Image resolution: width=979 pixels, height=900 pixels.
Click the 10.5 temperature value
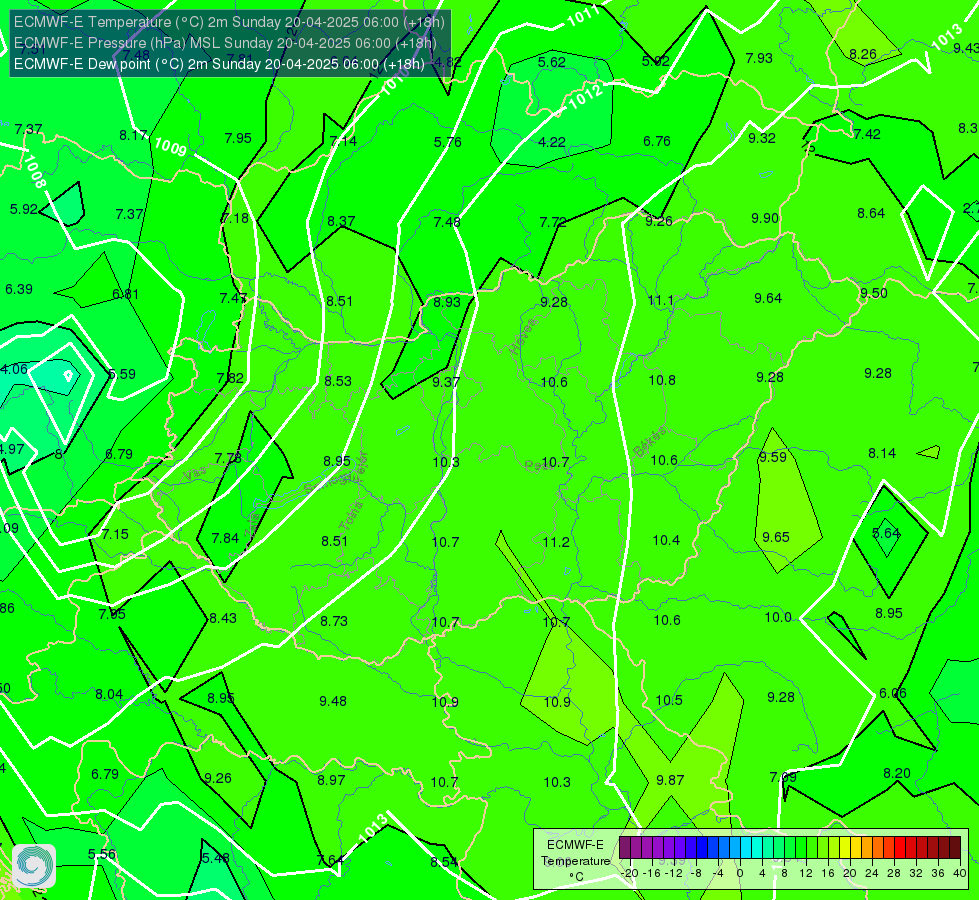tap(669, 700)
